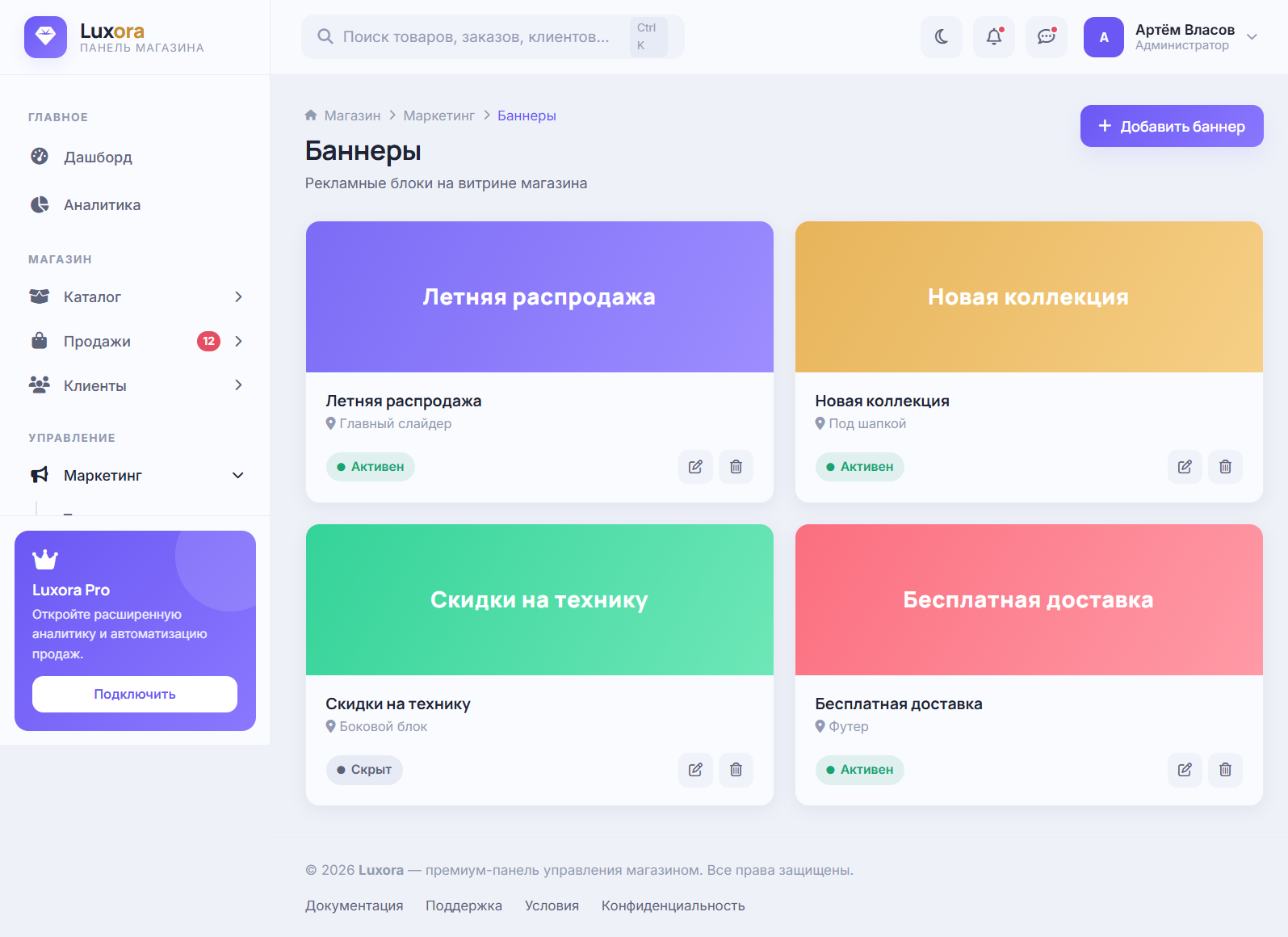Click the home icon in breadcrumbs

point(311,115)
